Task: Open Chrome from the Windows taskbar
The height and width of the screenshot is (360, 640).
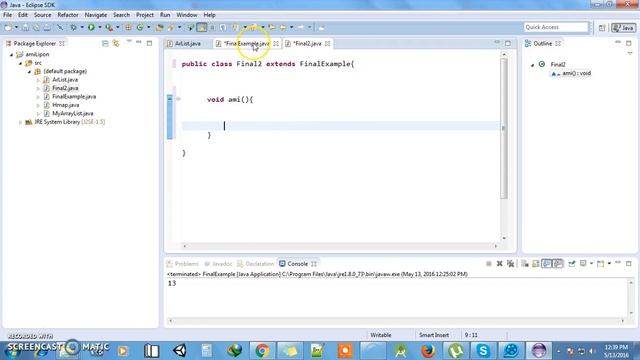Action: click(262, 351)
